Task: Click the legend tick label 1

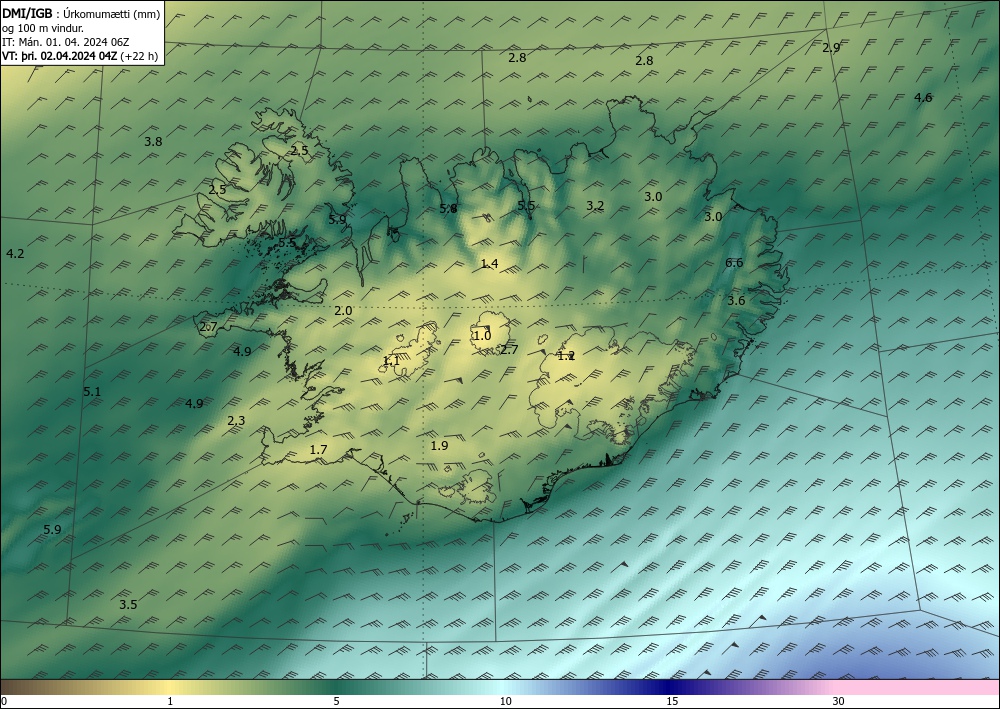Action: [170, 702]
